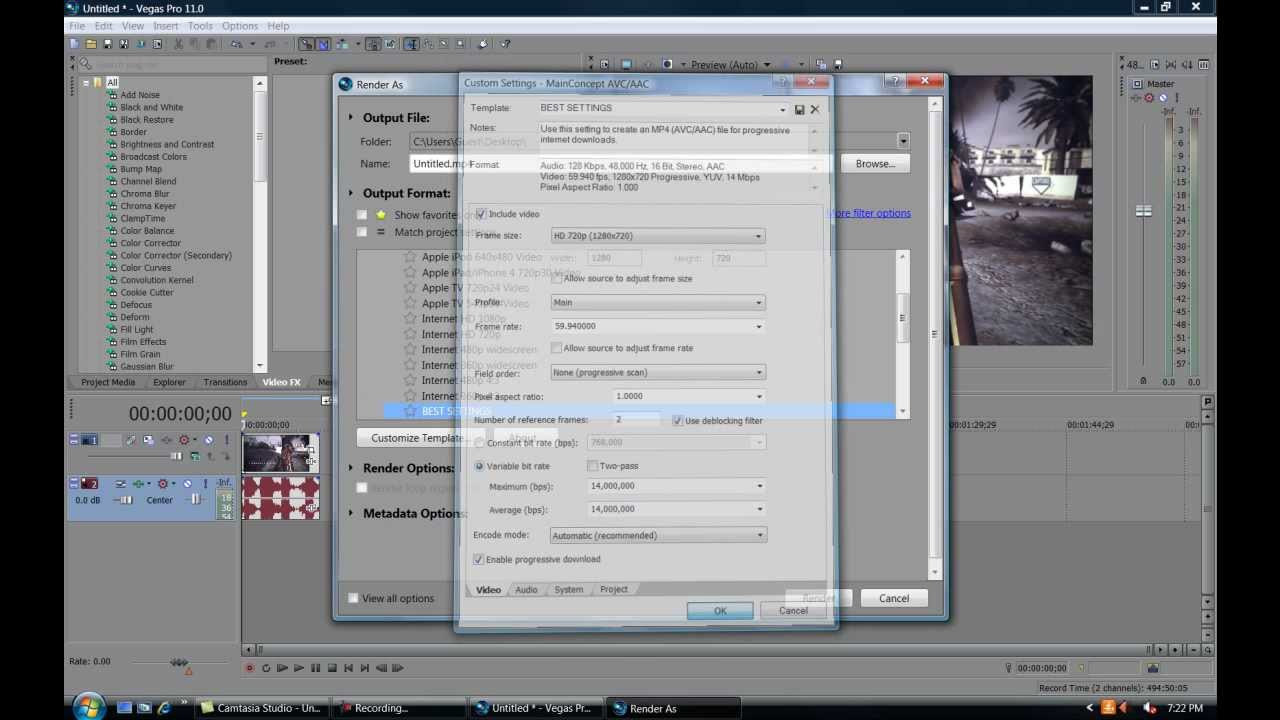The image size is (1280, 720).
Task: Open the Transitions tab in Vegas
Action: [225, 382]
